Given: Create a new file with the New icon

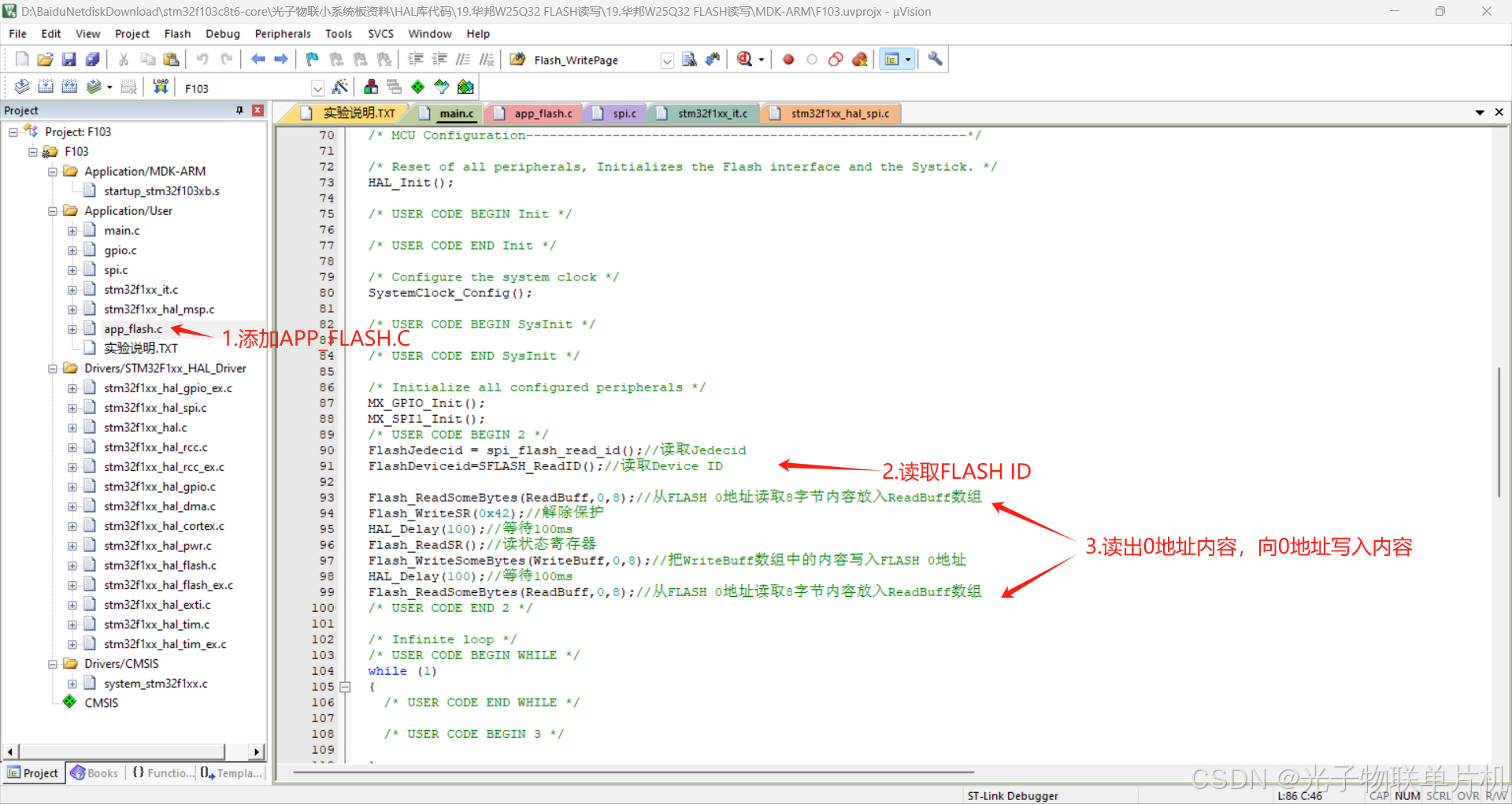Looking at the screenshot, I should pos(22,60).
